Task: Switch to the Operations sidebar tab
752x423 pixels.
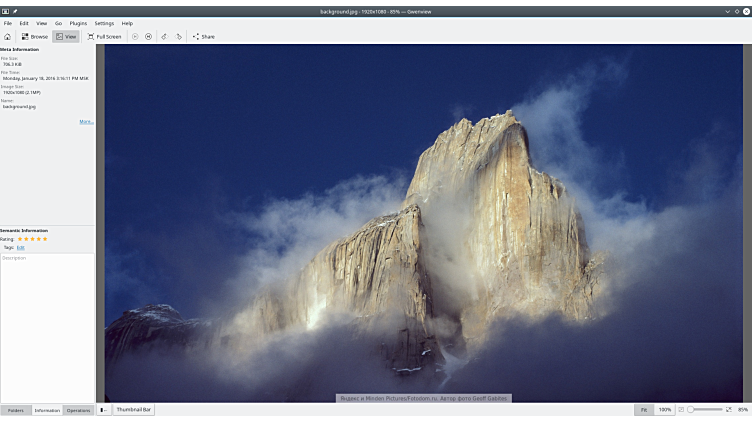Action: click(x=78, y=410)
